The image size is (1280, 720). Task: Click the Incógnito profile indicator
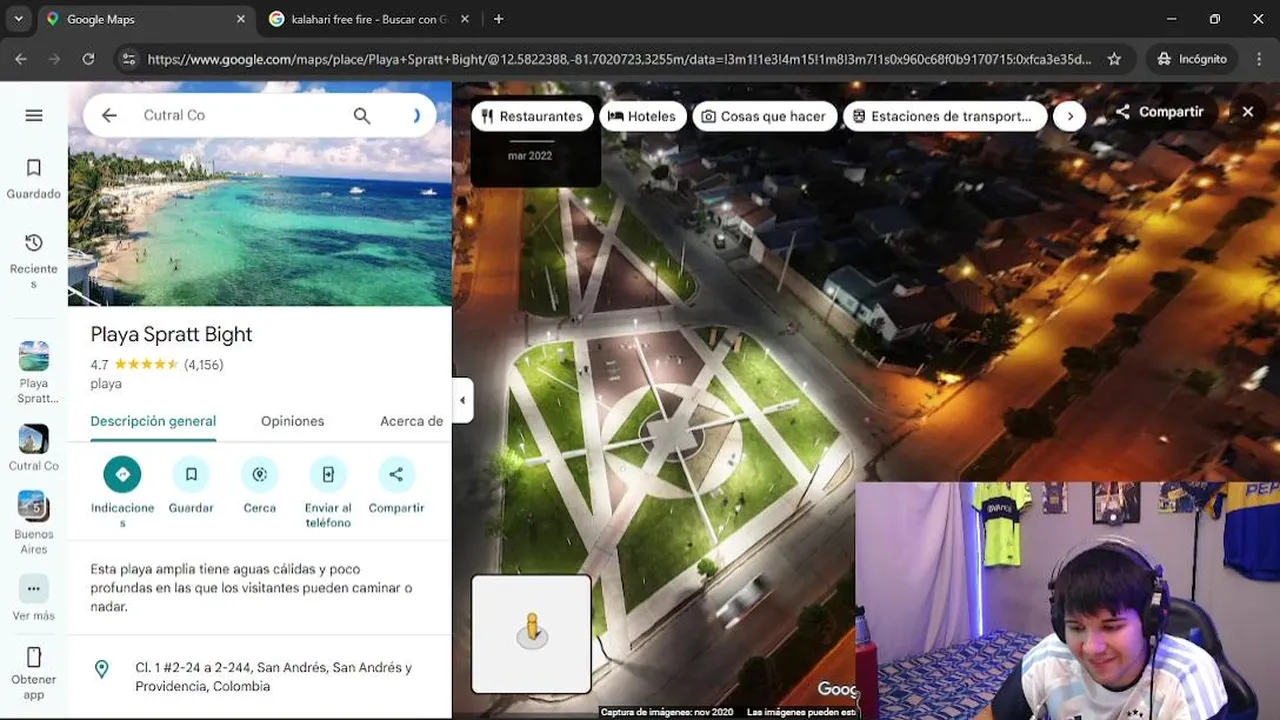1192,59
